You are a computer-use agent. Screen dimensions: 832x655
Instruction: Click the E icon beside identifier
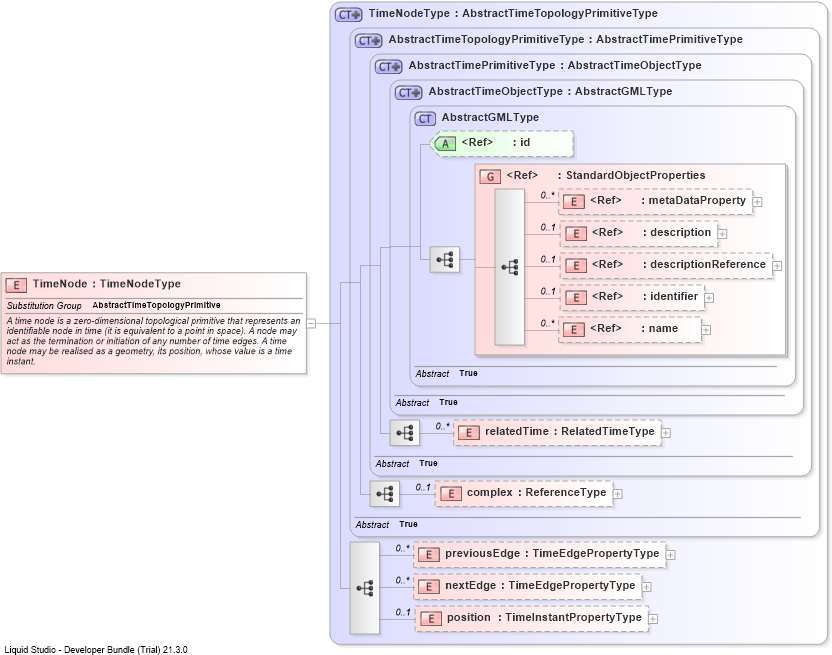(x=576, y=297)
